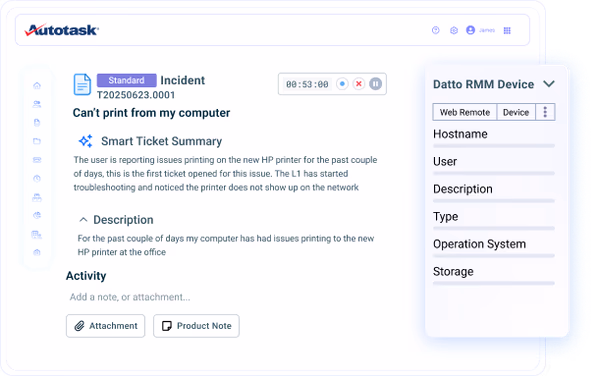Click the Autotask logo
The width and height of the screenshot is (600, 376).
coord(62,30)
